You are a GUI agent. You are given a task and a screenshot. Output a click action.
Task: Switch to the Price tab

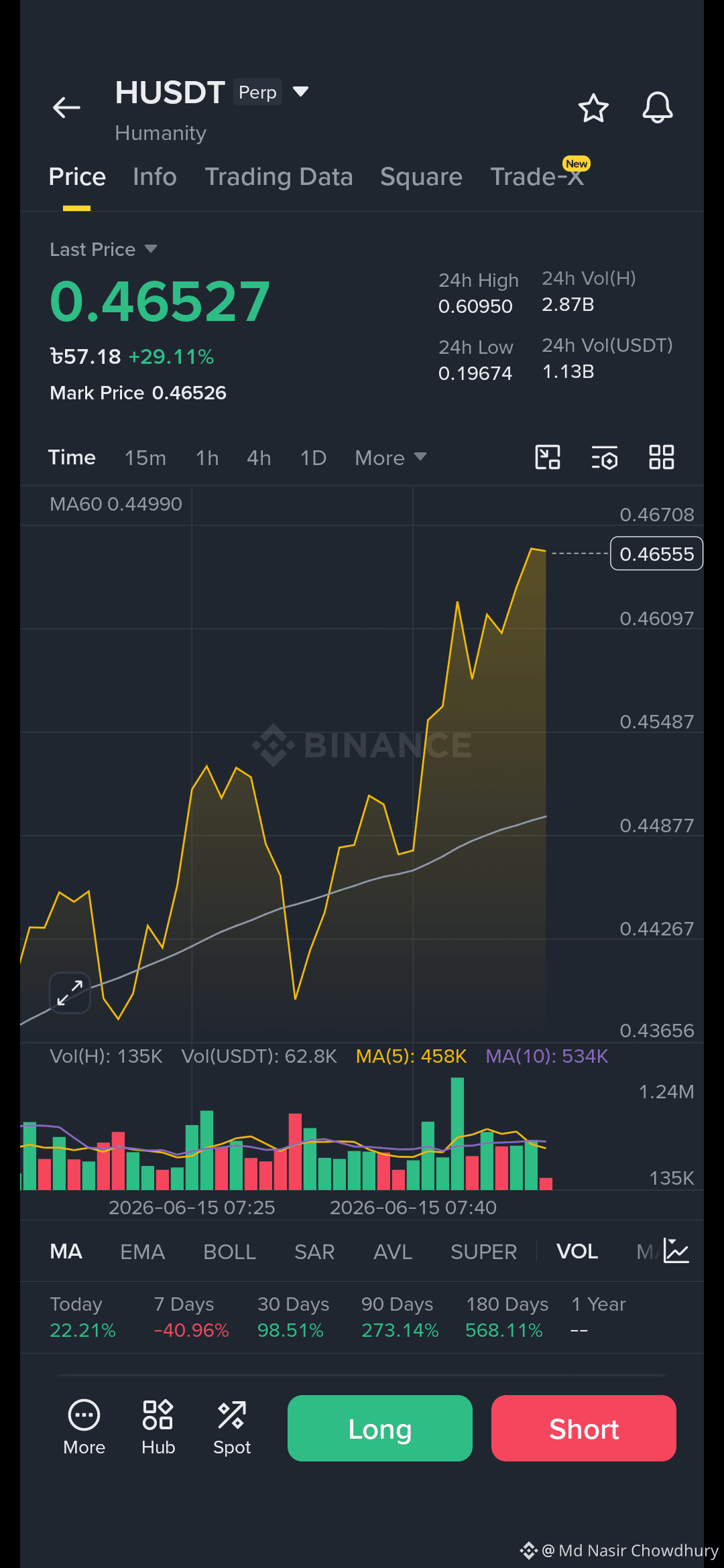click(x=77, y=177)
